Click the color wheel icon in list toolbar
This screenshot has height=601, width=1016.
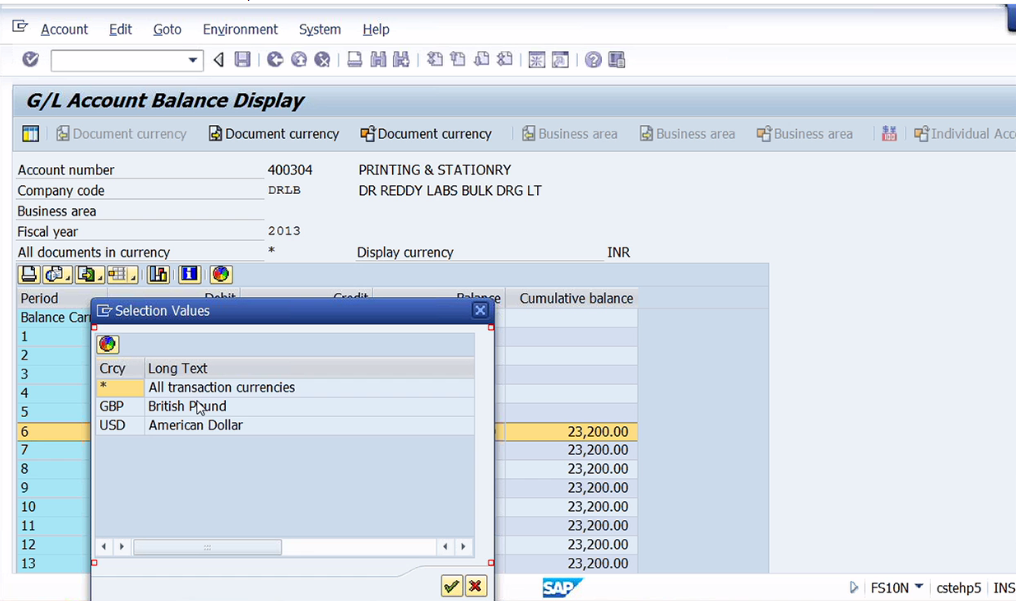[220, 274]
